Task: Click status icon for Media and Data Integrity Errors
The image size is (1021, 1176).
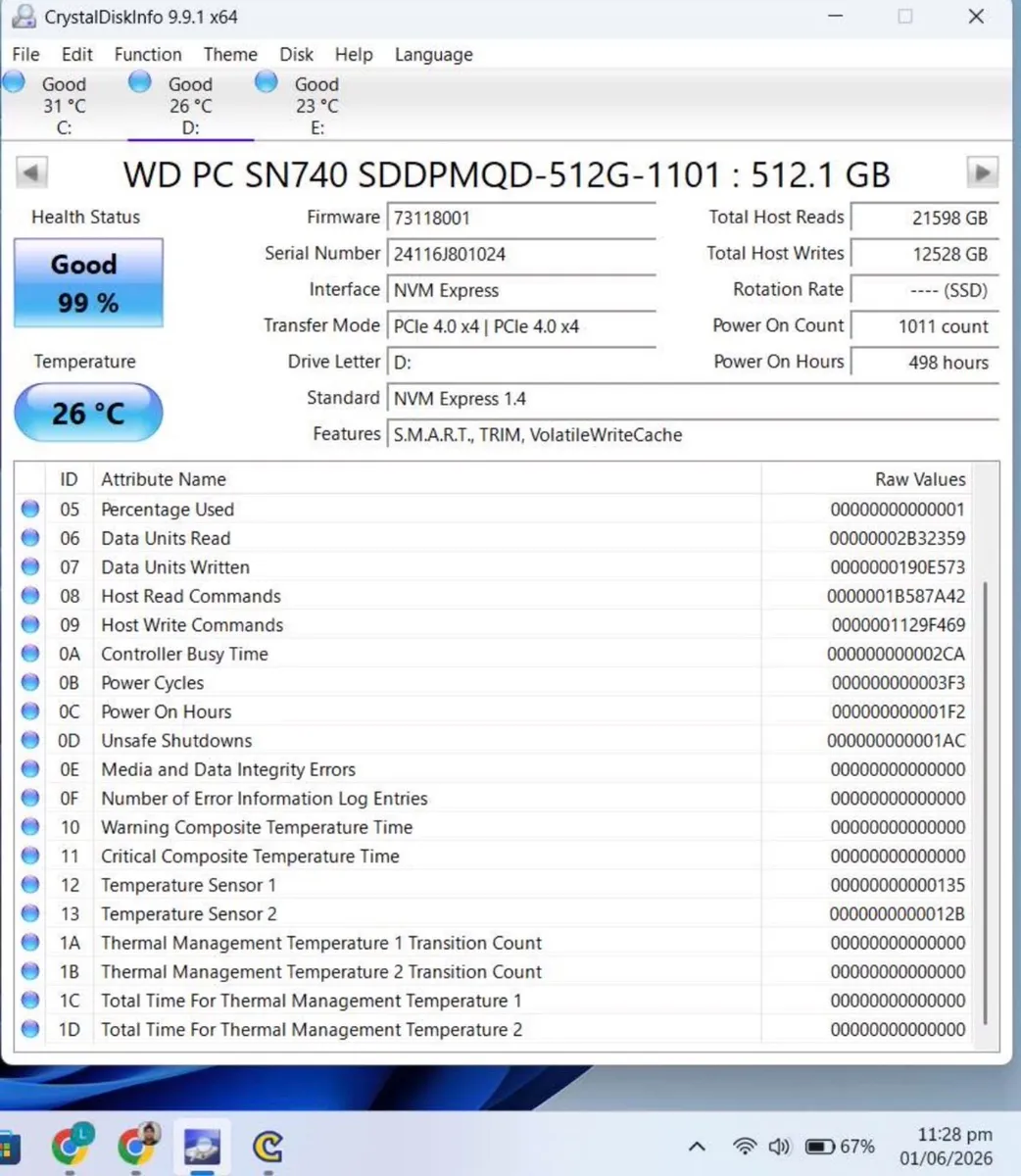Action: click(x=30, y=768)
